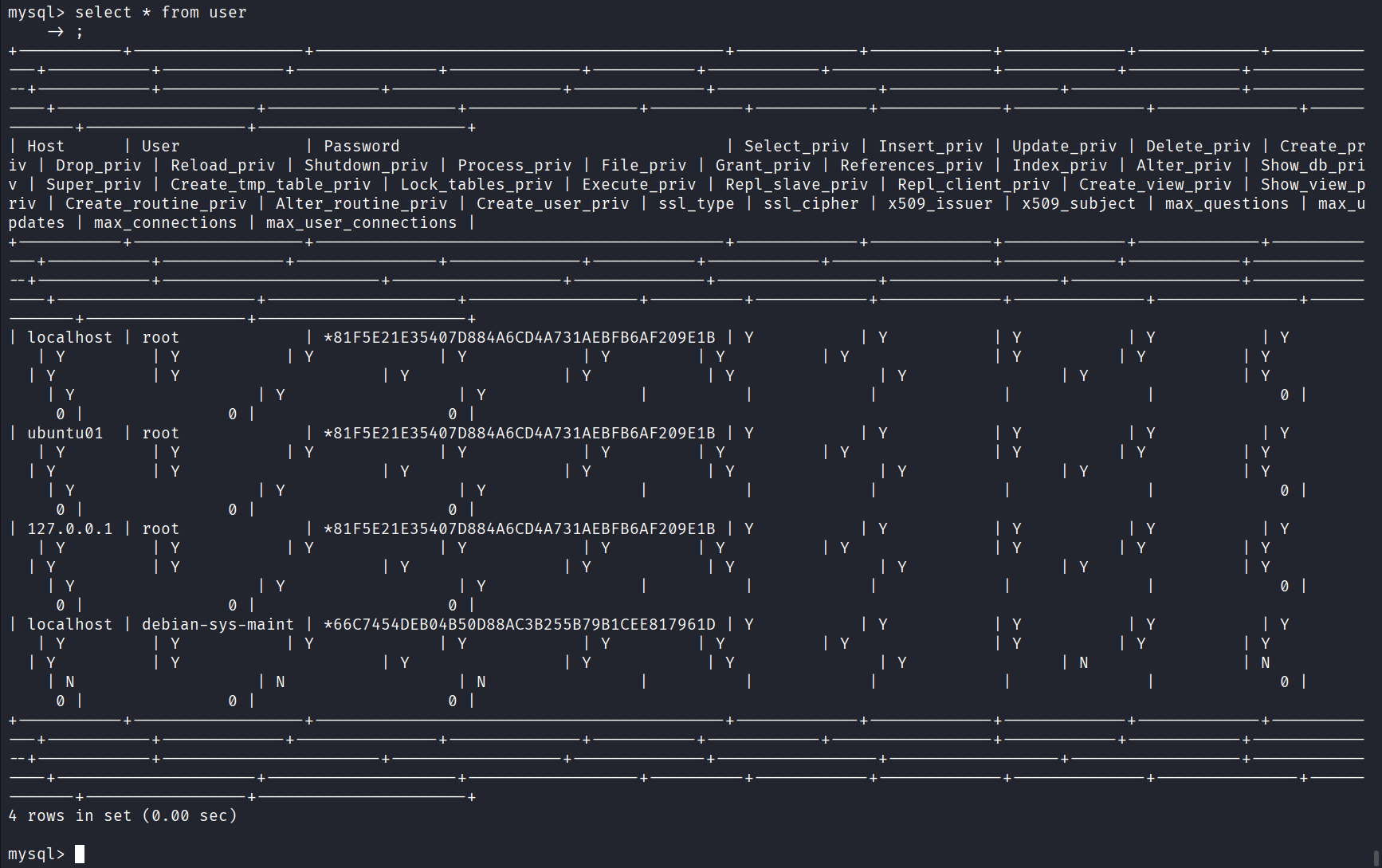Select the ssl_cipher column header
This screenshot has width=1382, height=868.
point(811,203)
